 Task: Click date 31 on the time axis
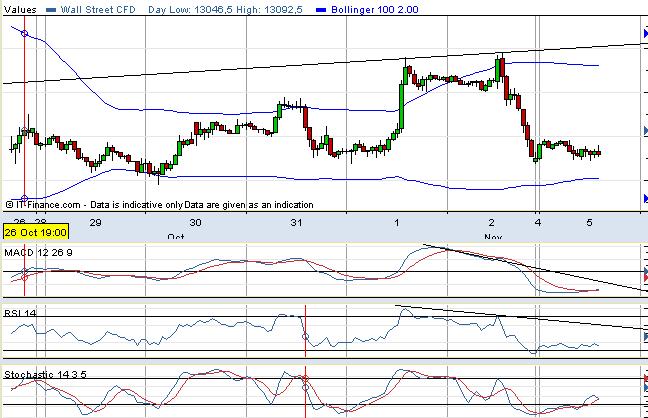pos(296,222)
